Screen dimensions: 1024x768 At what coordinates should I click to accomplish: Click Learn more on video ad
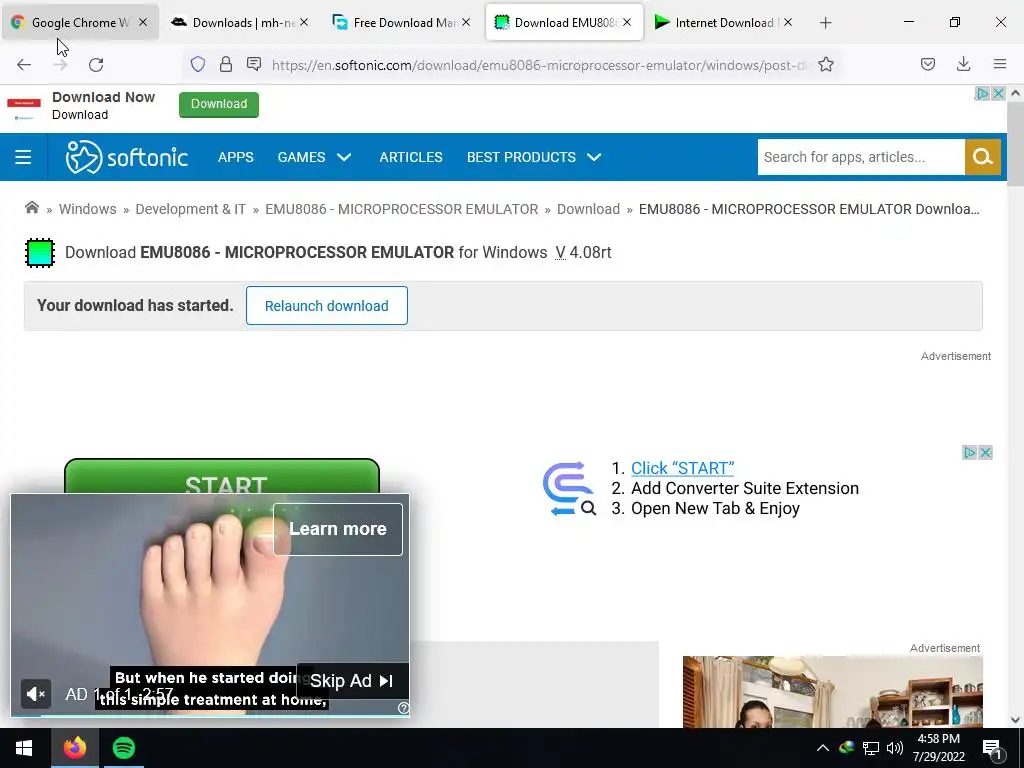pos(338,529)
